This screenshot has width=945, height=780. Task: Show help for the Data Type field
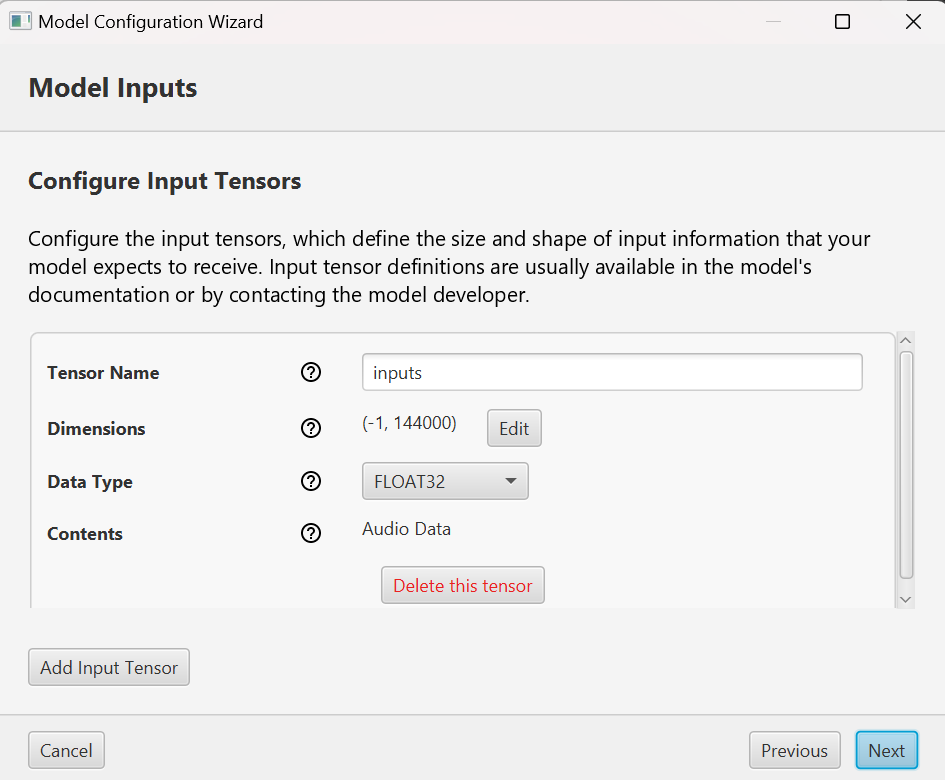coord(311,482)
